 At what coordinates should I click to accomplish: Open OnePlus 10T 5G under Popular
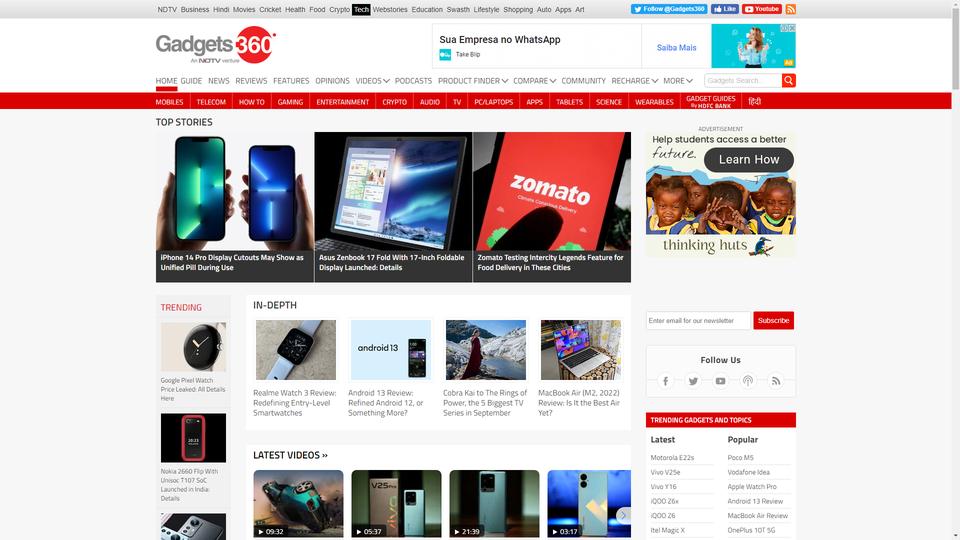751,530
